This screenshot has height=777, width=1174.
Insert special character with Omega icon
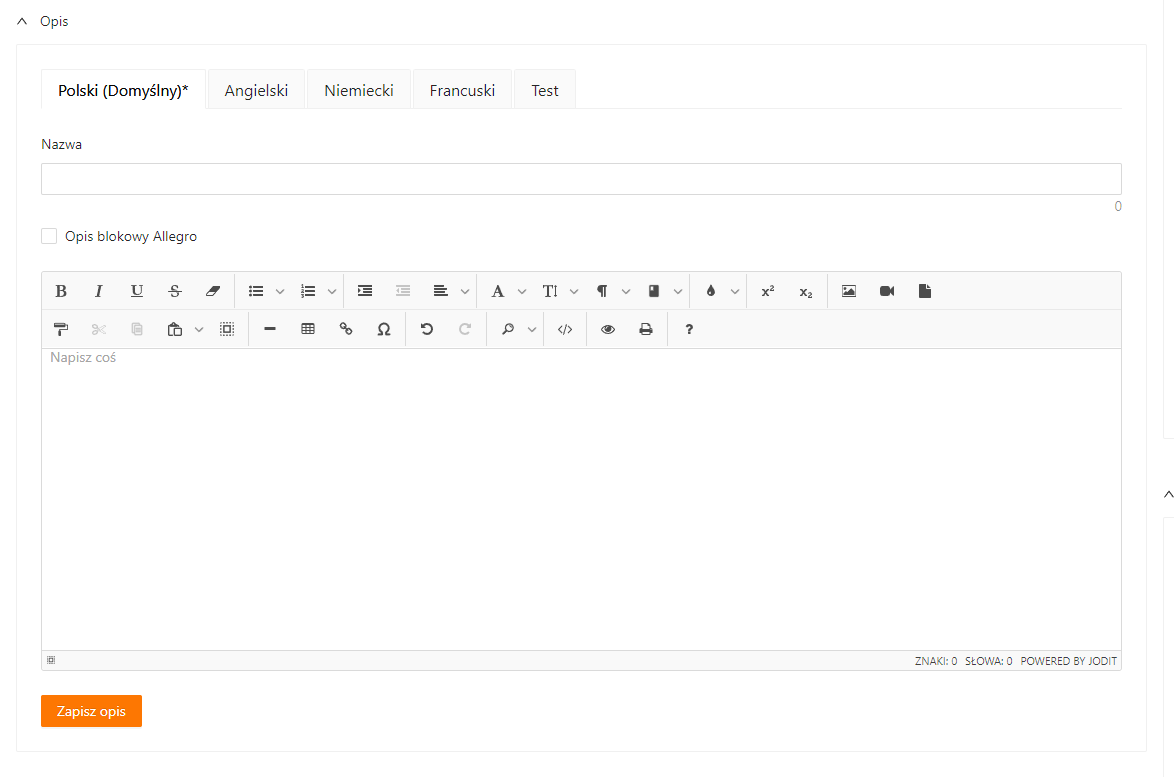[384, 329]
